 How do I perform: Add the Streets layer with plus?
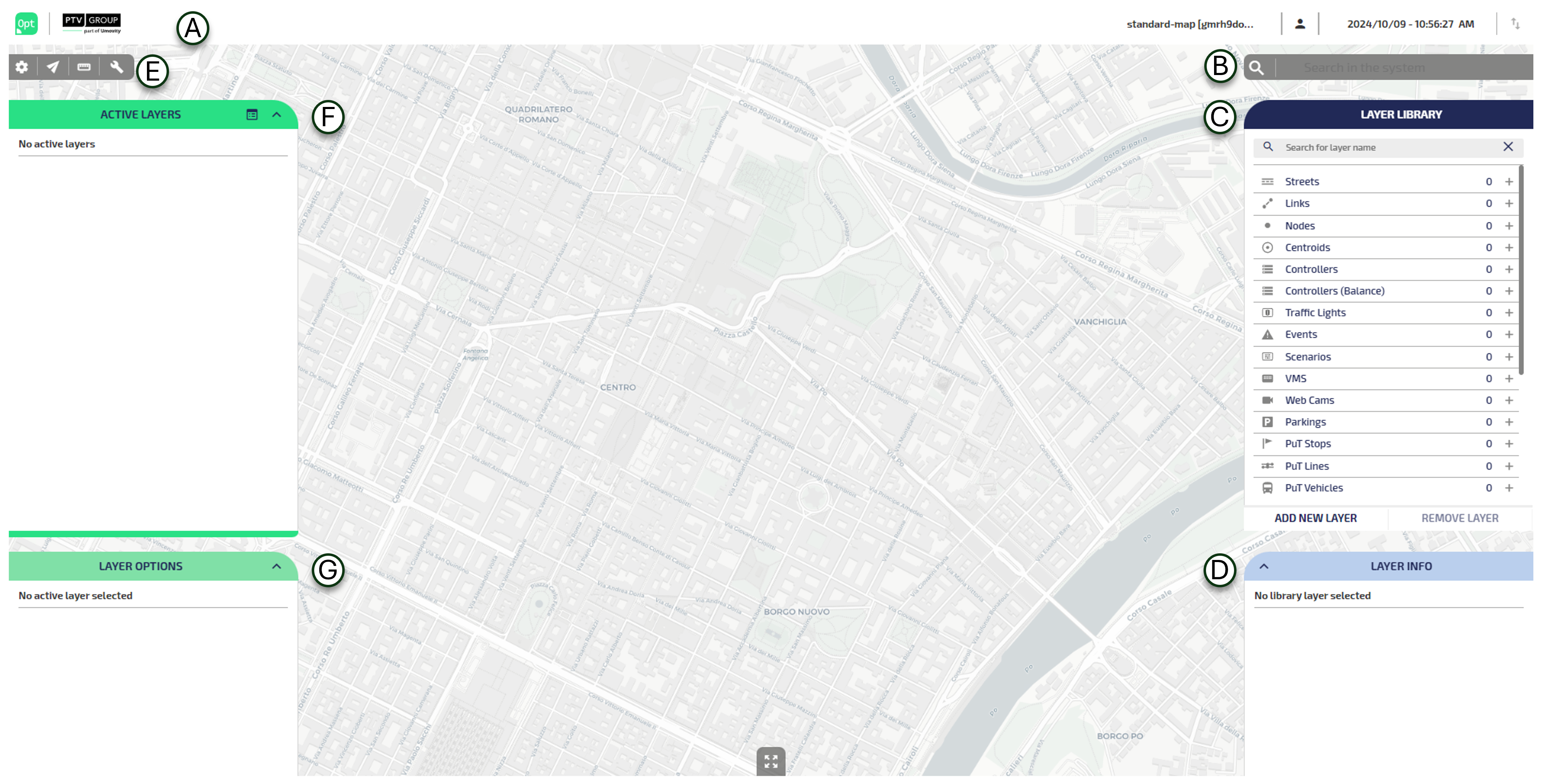pos(1509,182)
